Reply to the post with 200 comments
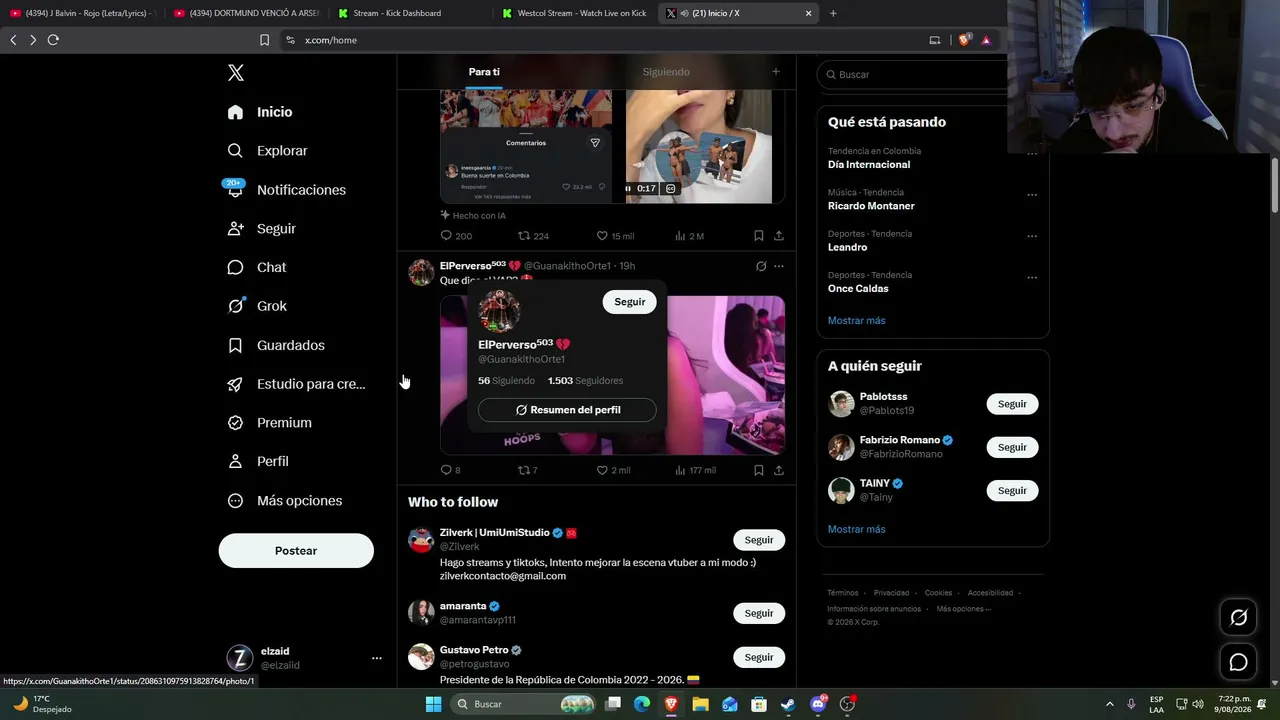 click(456, 236)
